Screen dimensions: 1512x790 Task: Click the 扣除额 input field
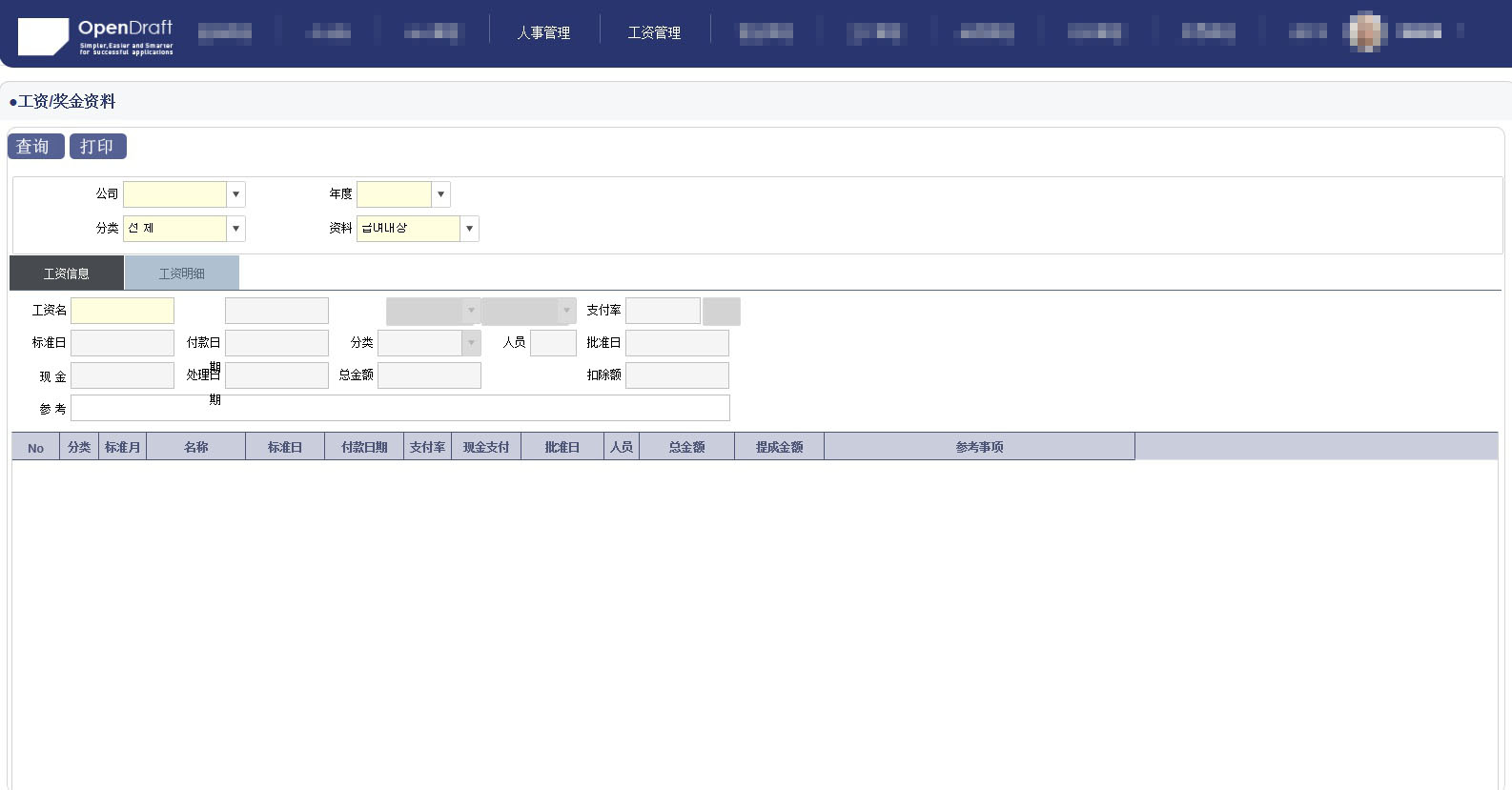coord(677,375)
